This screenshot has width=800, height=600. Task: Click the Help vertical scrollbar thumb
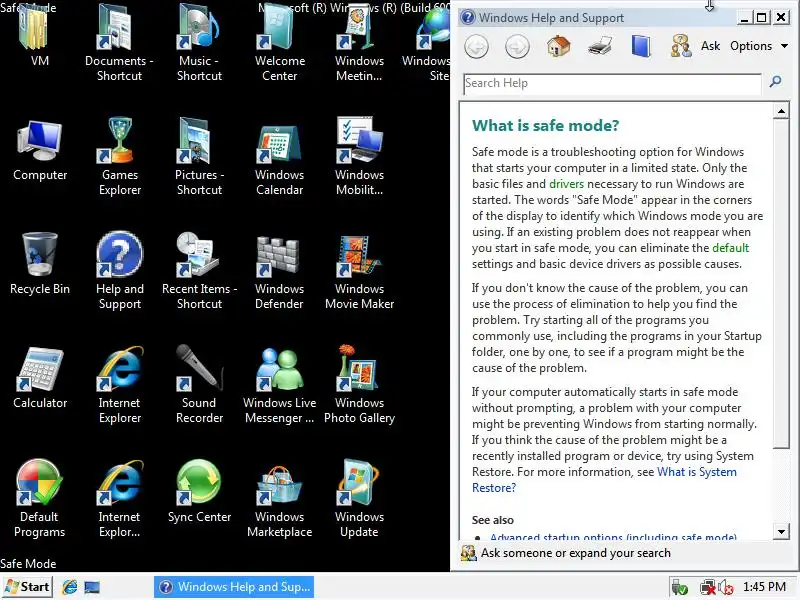pyautogui.click(x=781, y=284)
